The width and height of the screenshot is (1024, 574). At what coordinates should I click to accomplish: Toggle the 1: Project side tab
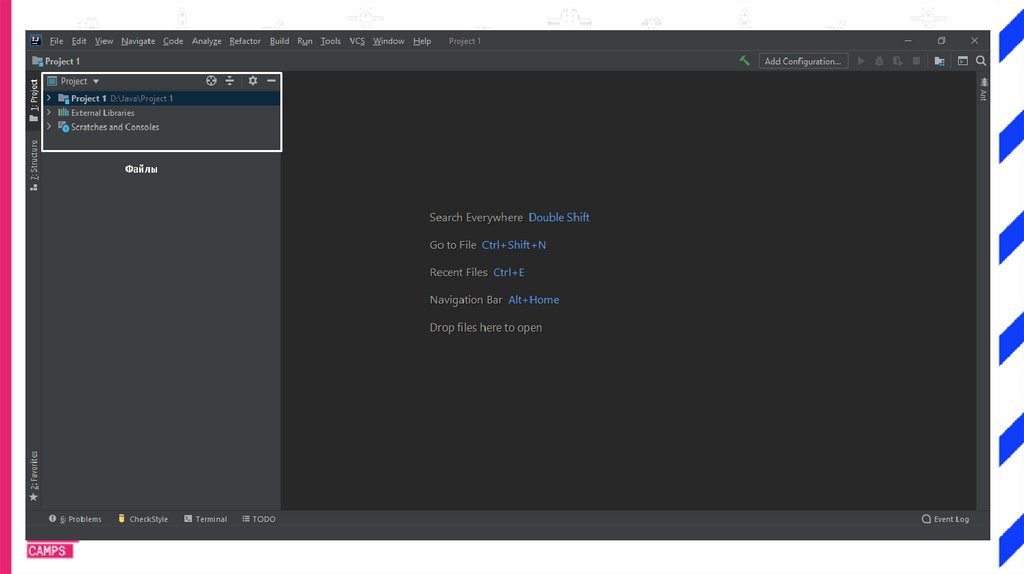pyautogui.click(x=33, y=99)
